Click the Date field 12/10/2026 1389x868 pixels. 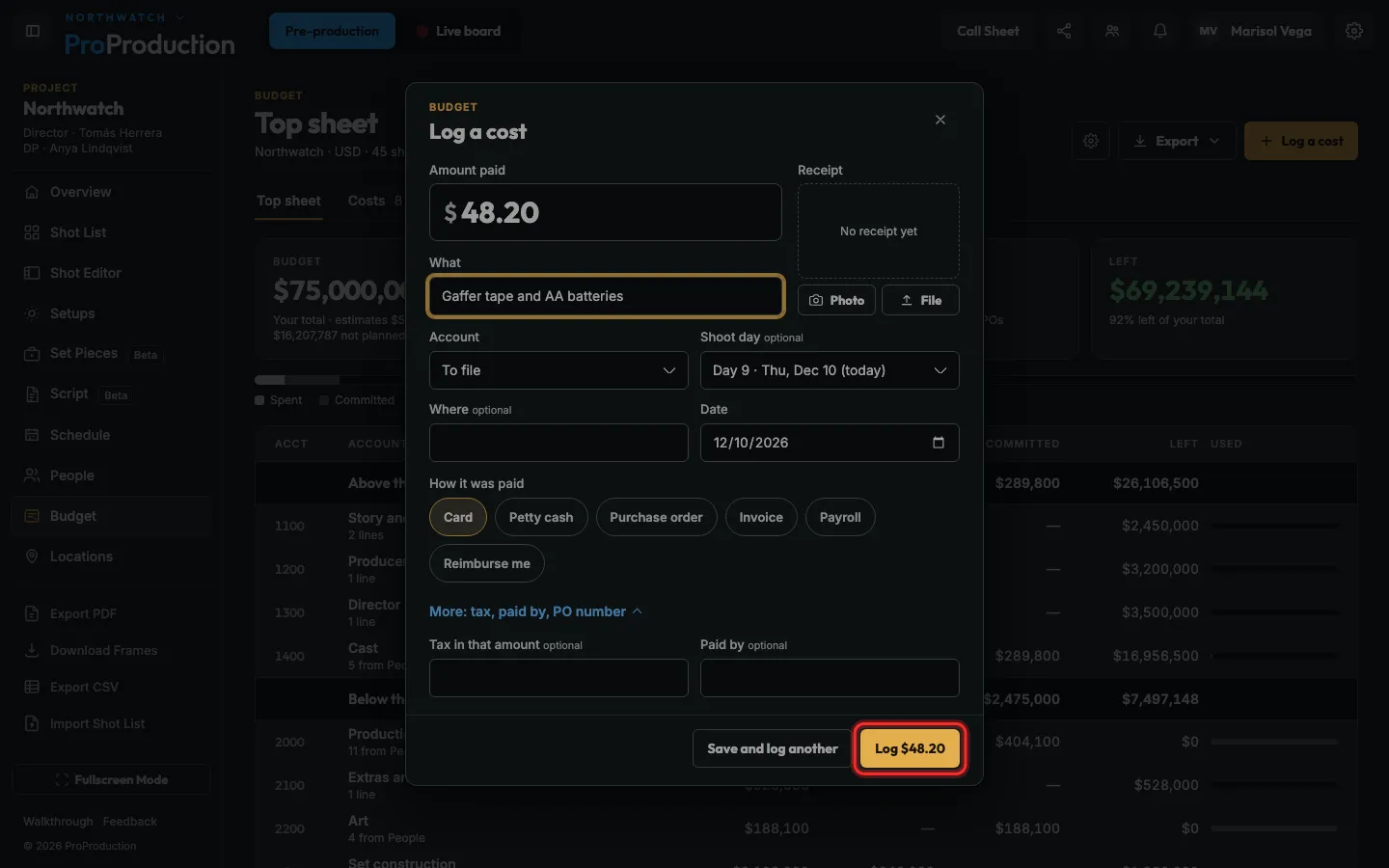pyautogui.click(x=830, y=443)
